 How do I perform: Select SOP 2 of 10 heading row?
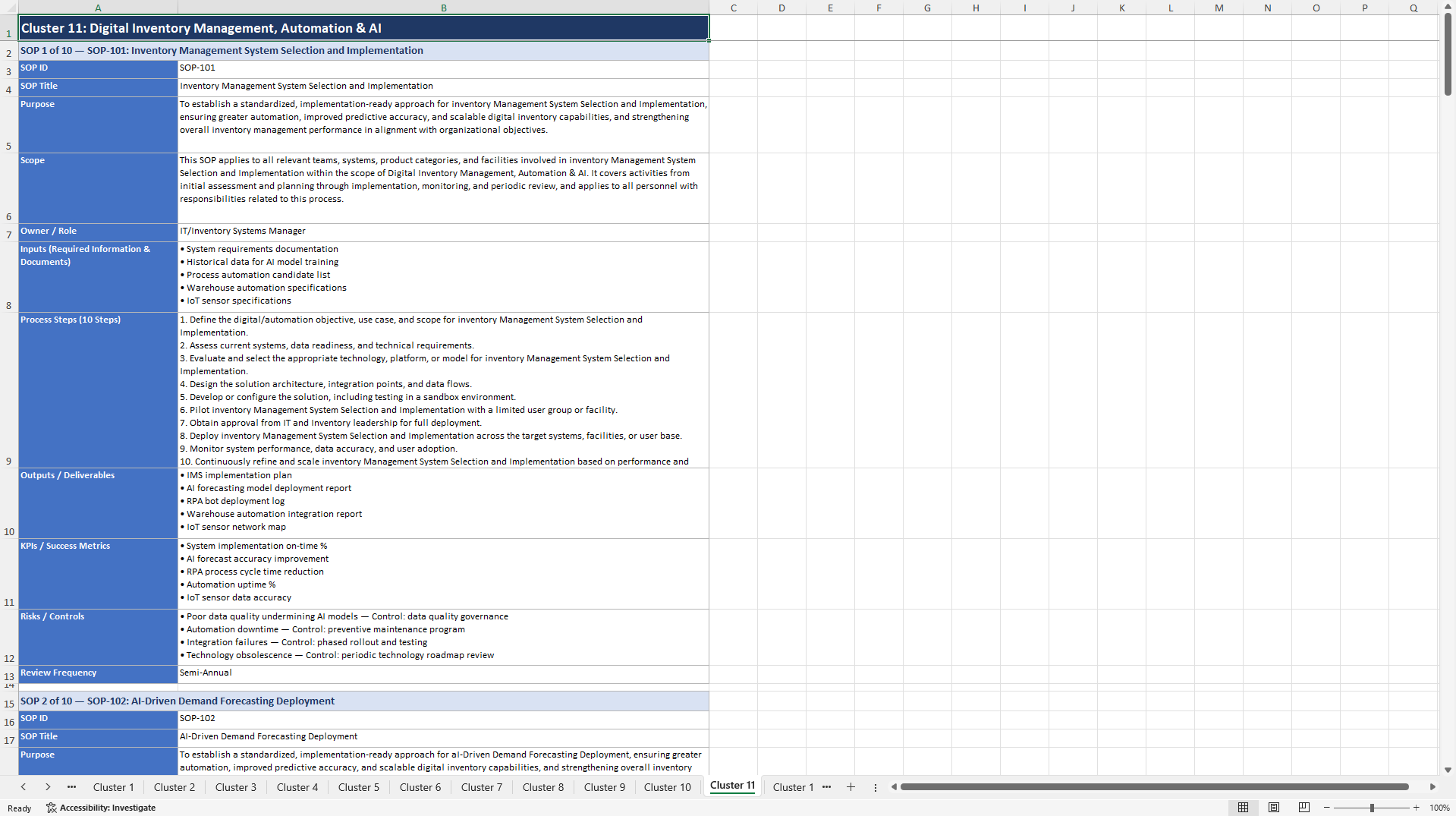tap(363, 701)
